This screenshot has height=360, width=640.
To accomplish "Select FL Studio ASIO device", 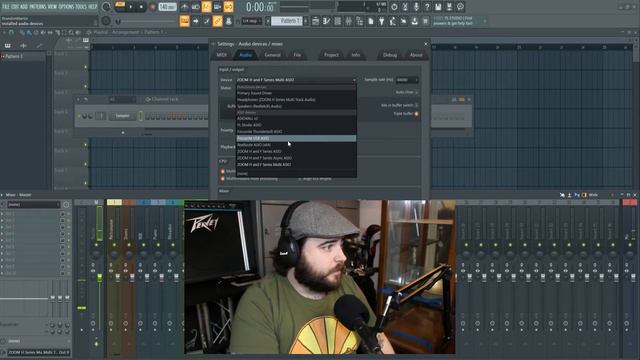I will point(296,125).
